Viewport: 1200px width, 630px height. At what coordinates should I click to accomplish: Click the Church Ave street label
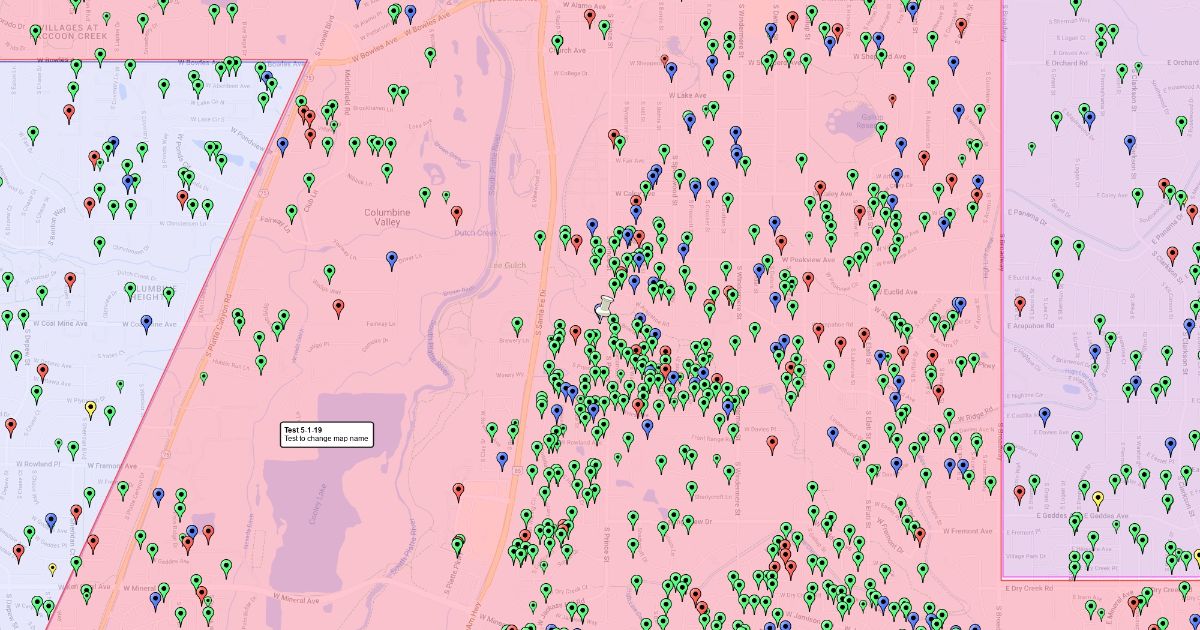click(568, 50)
